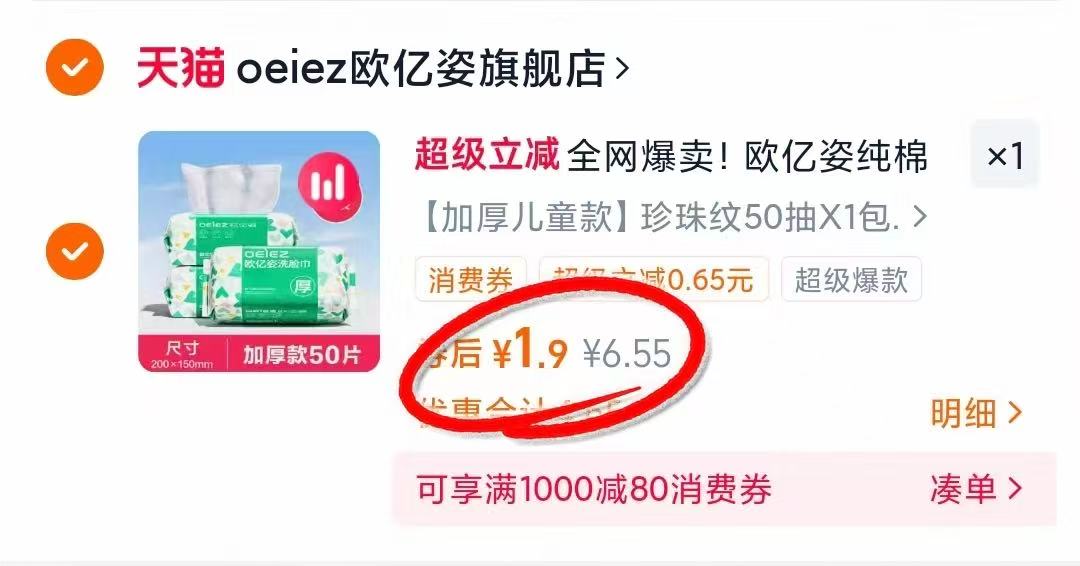Tap the ¥1.9 after-coupon price
Image resolution: width=1080 pixels, height=566 pixels.
pos(530,351)
